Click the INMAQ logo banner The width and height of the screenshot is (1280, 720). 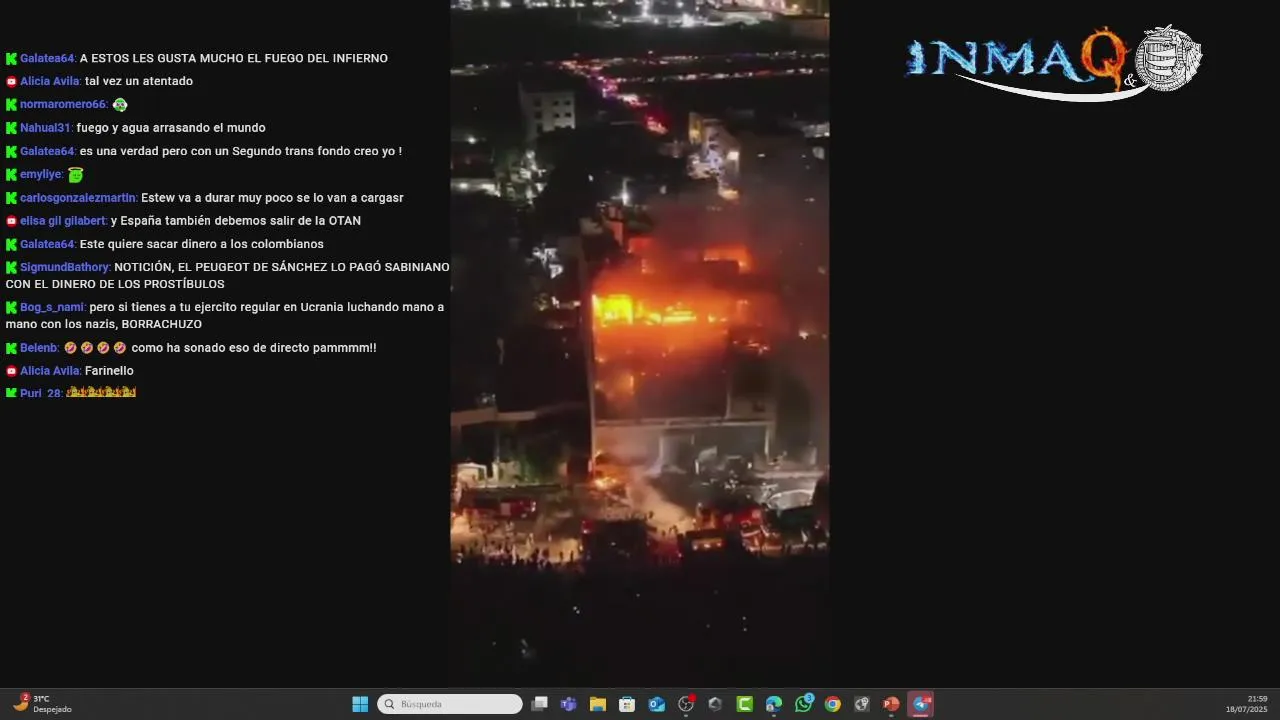coord(1053,62)
